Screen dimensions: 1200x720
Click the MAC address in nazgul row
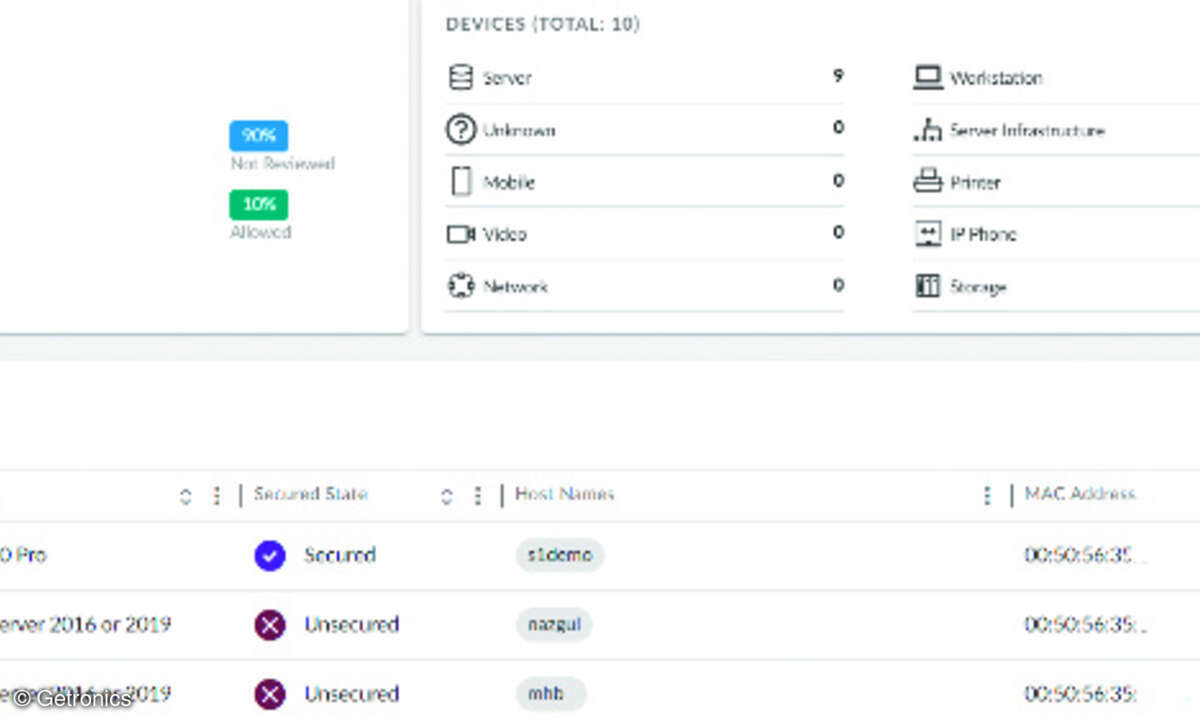(1086, 625)
